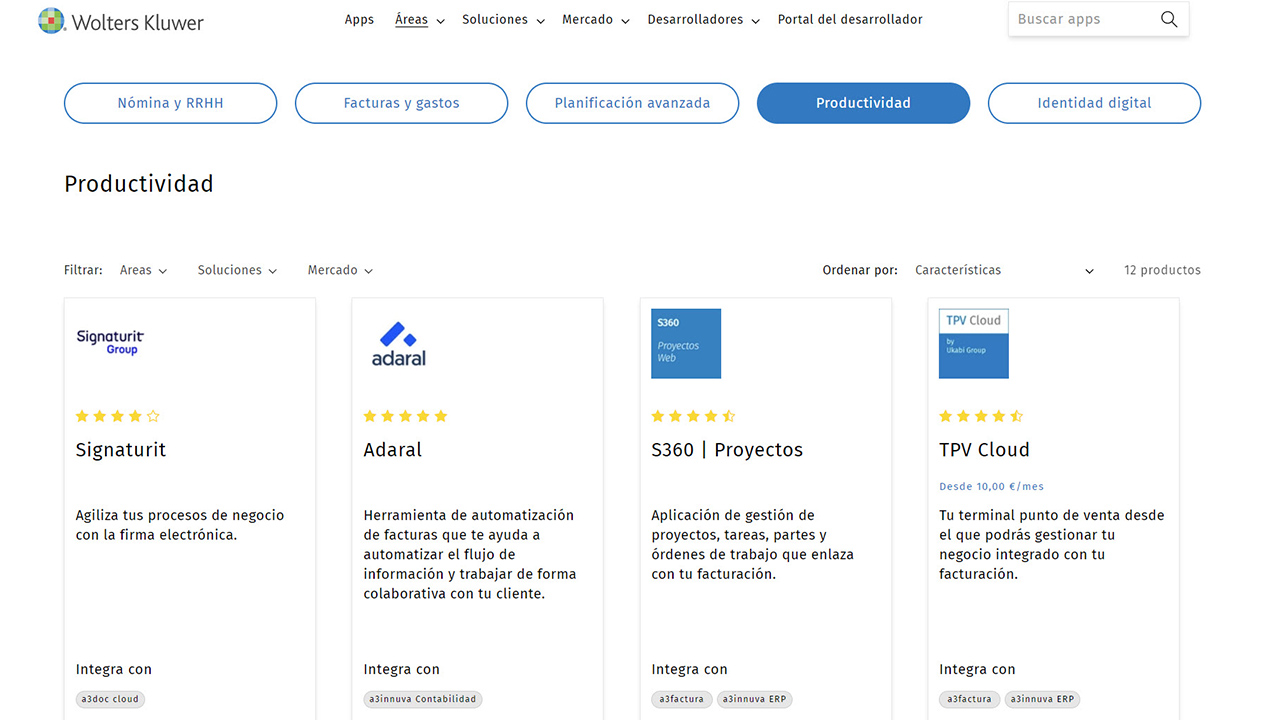The width and height of the screenshot is (1280, 720).
Task: Expand the Areas filter dropdown
Action: coord(144,270)
